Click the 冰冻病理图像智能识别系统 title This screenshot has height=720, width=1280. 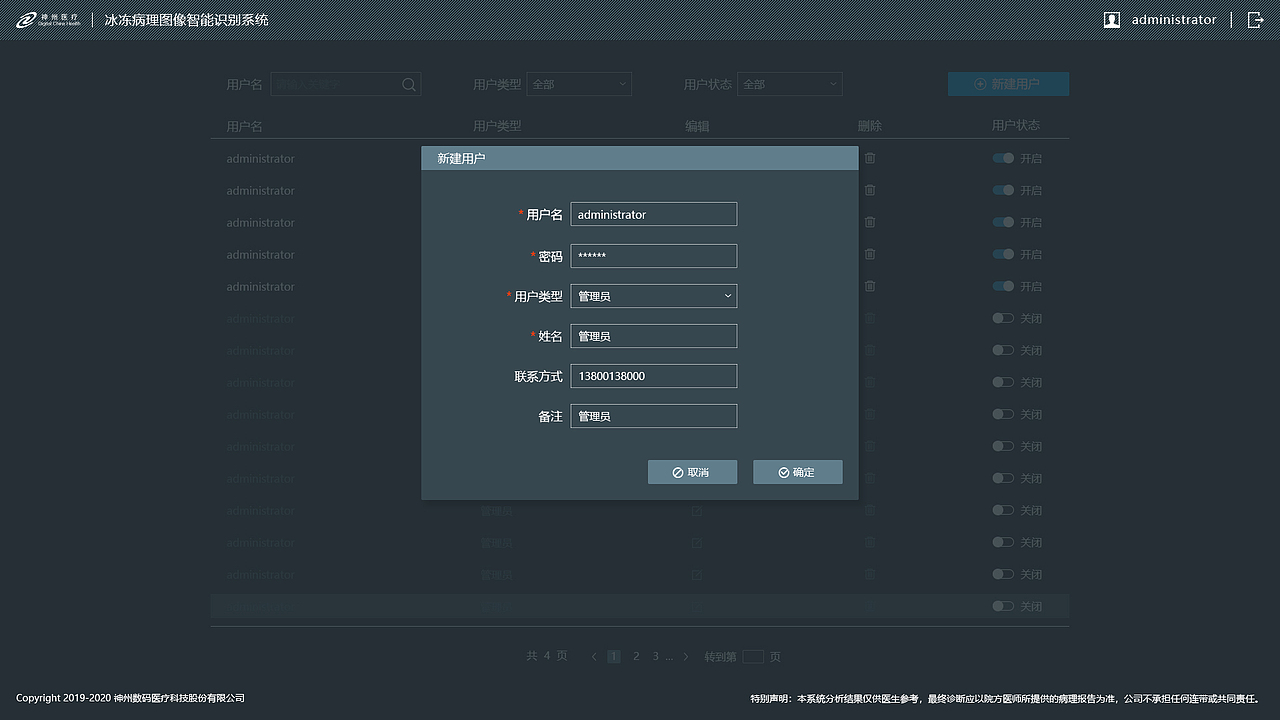(187, 20)
